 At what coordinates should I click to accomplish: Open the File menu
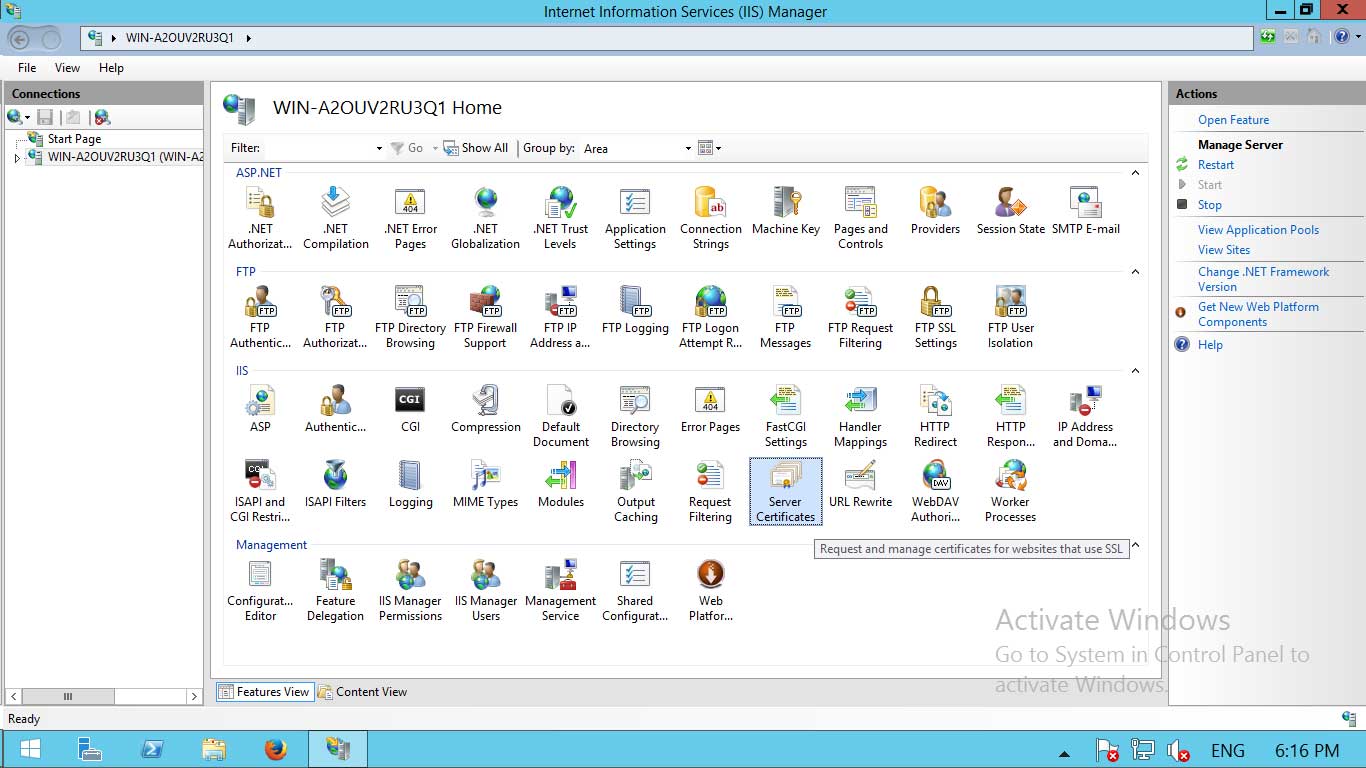click(27, 68)
